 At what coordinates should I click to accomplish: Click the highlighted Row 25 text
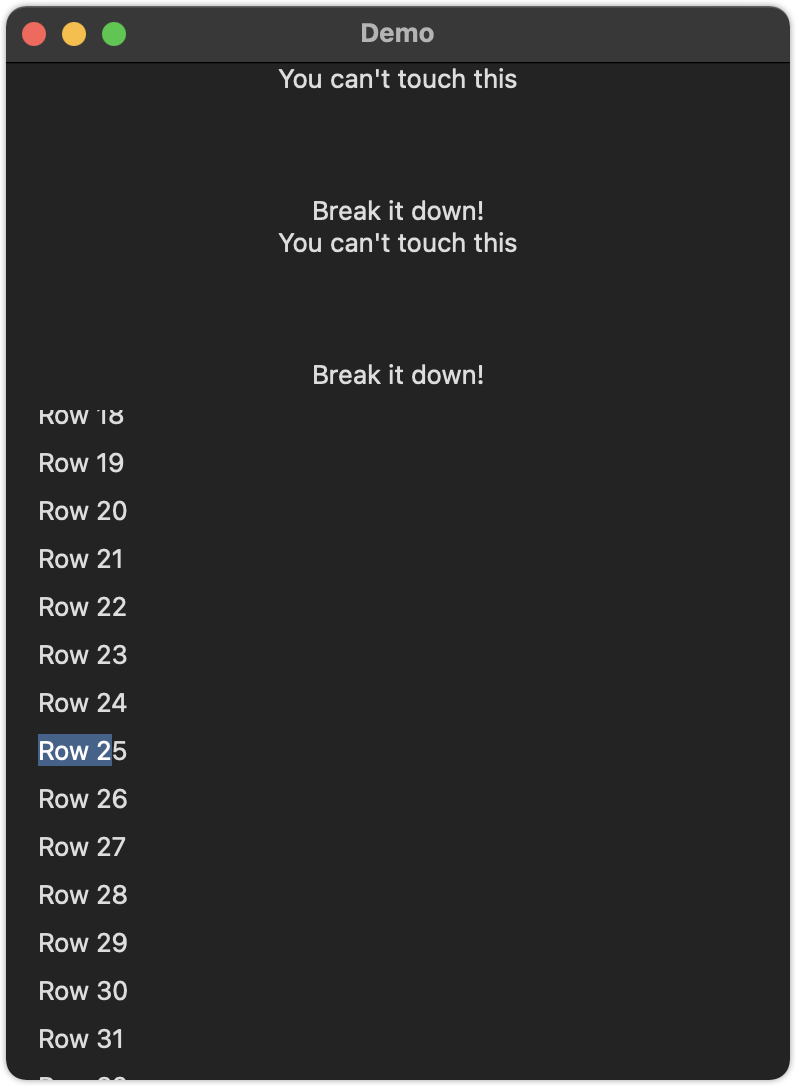point(83,751)
